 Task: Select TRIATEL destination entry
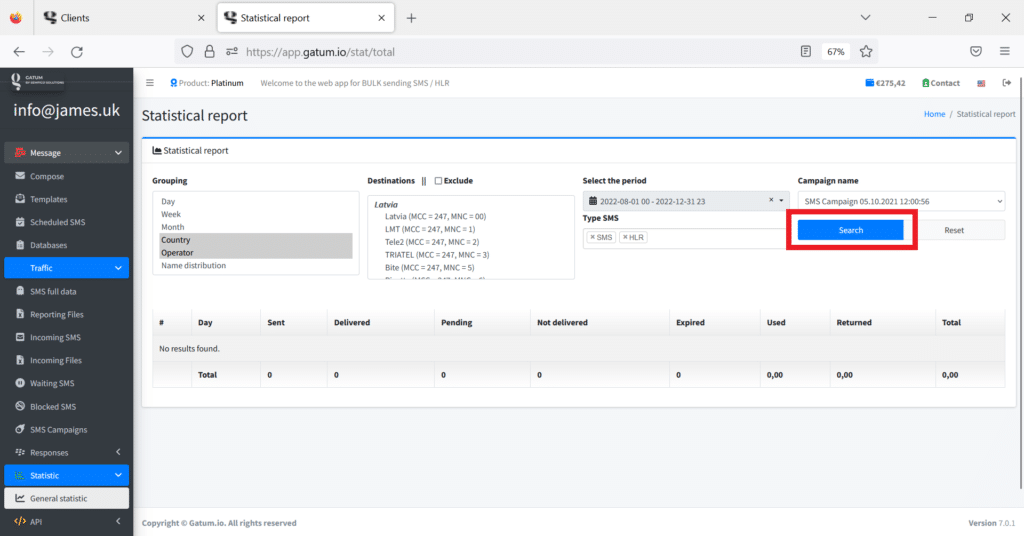437,255
